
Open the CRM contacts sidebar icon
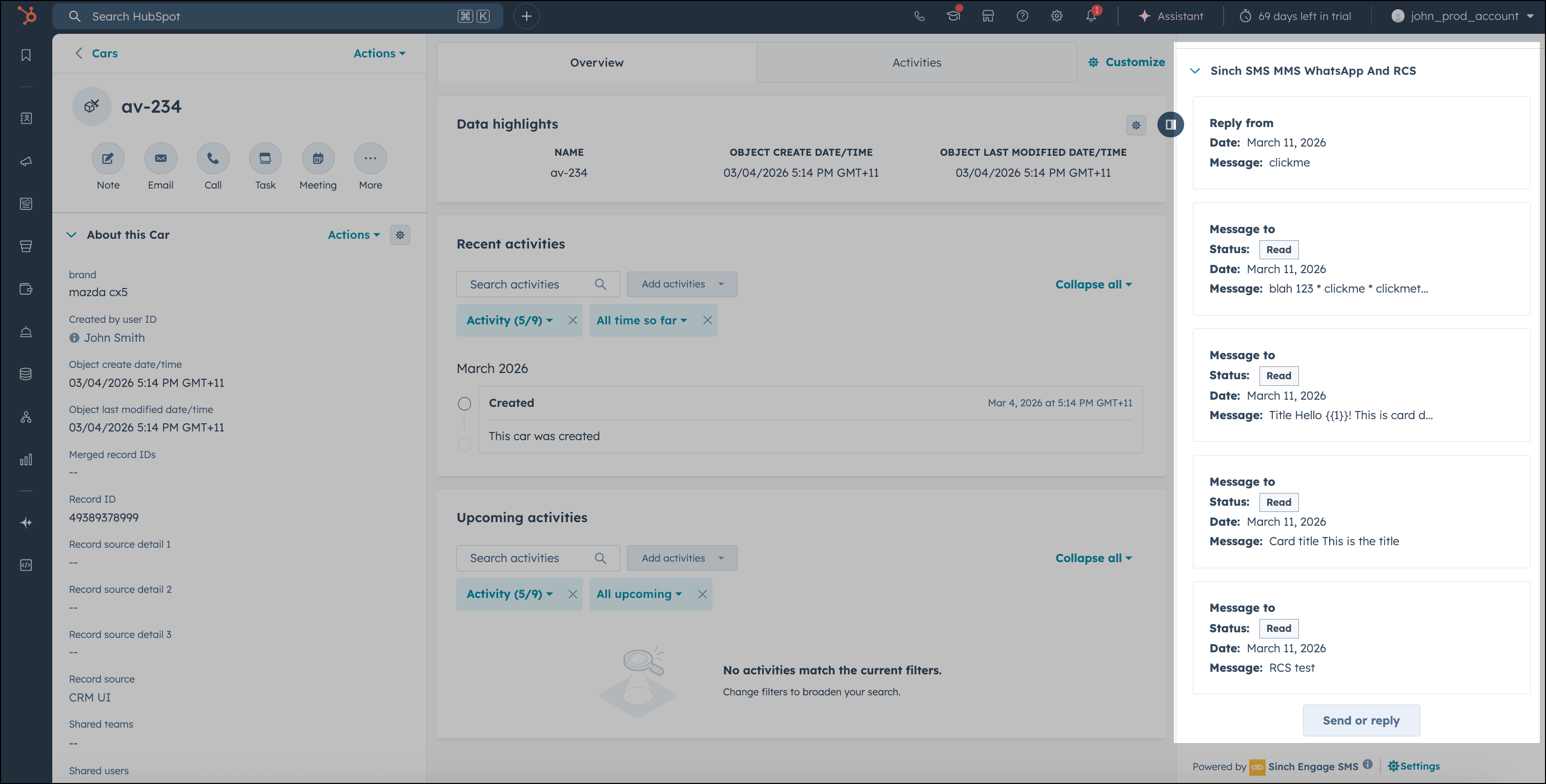point(26,118)
